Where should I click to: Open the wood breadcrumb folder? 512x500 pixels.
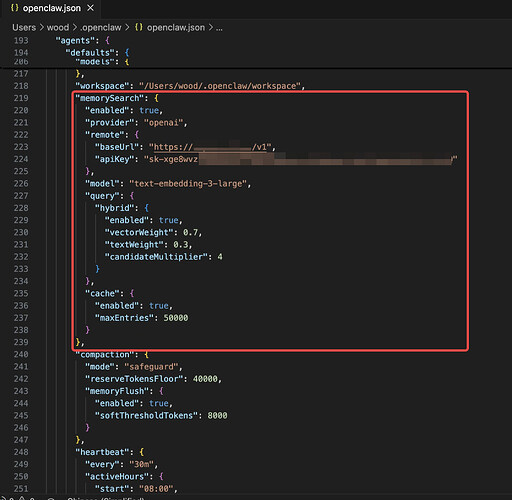click(58, 27)
